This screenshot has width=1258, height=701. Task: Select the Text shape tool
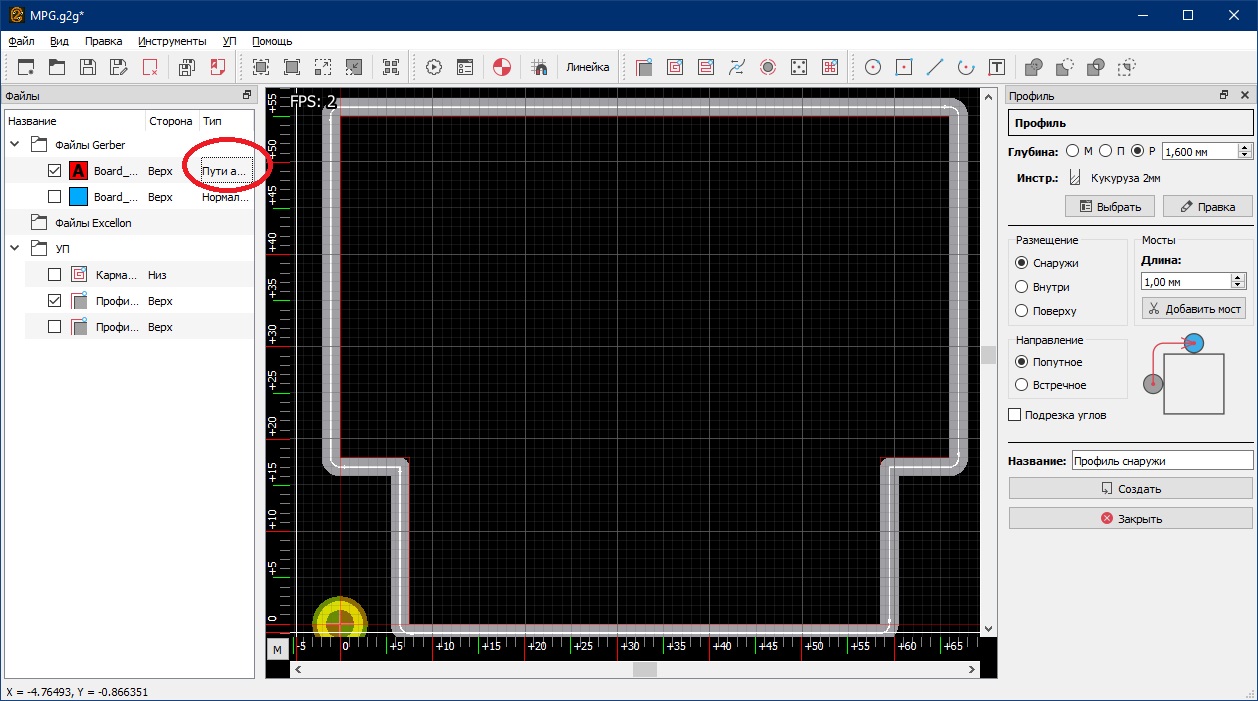(x=997, y=67)
